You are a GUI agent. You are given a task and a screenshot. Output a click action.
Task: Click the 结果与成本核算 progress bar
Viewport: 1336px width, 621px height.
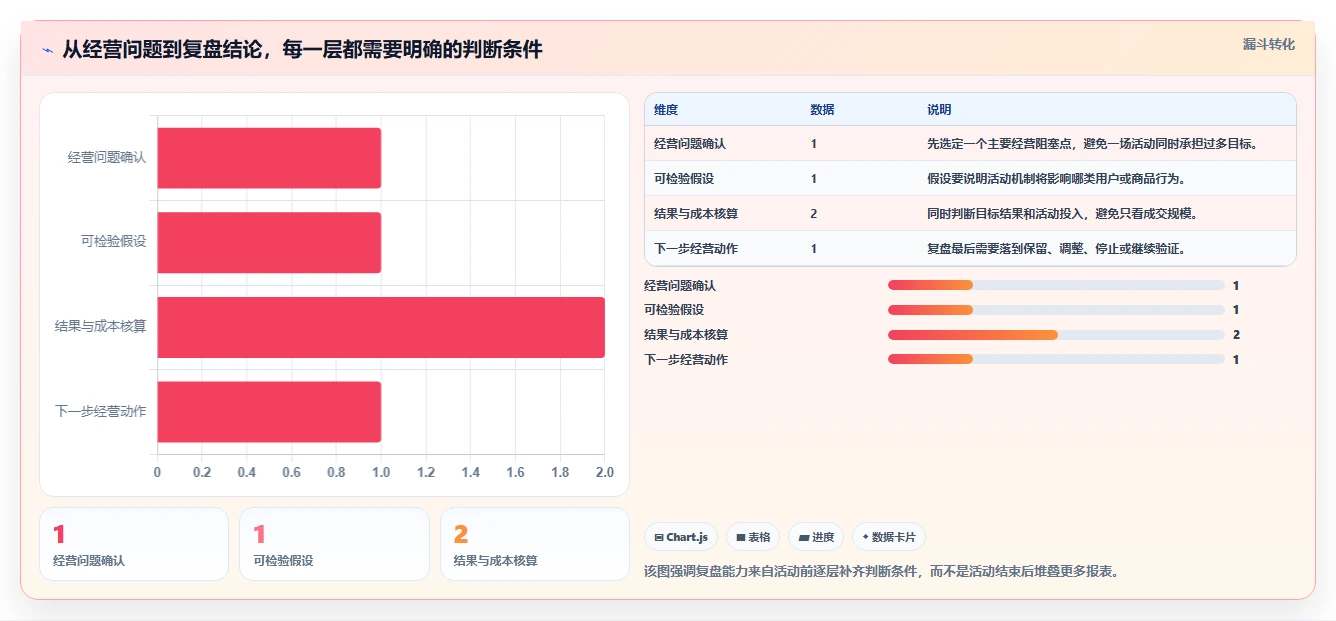click(x=1056, y=334)
